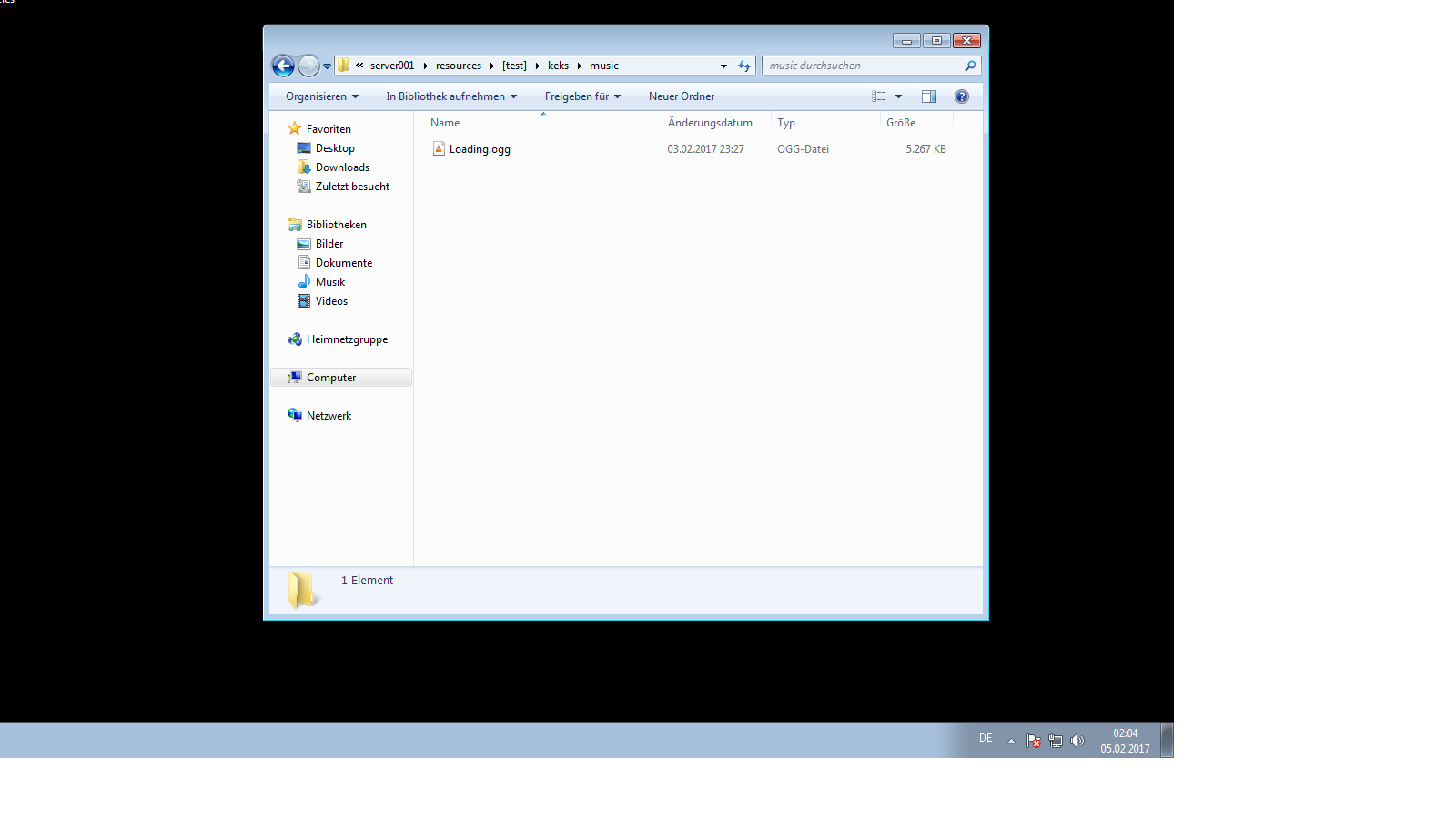This screenshot has height=819, width=1456.
Task: Open the volume speaker tray icon
Action: point(1077,740)
